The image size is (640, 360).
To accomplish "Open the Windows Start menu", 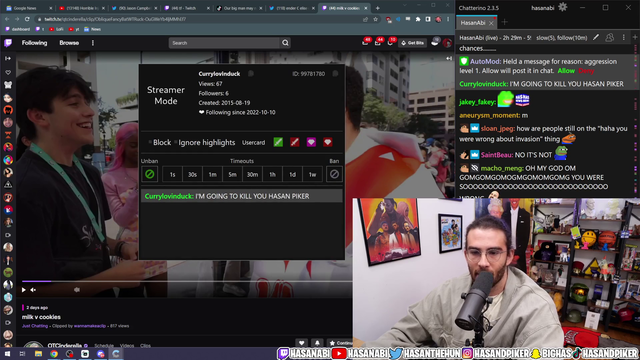I will point(7,354).
